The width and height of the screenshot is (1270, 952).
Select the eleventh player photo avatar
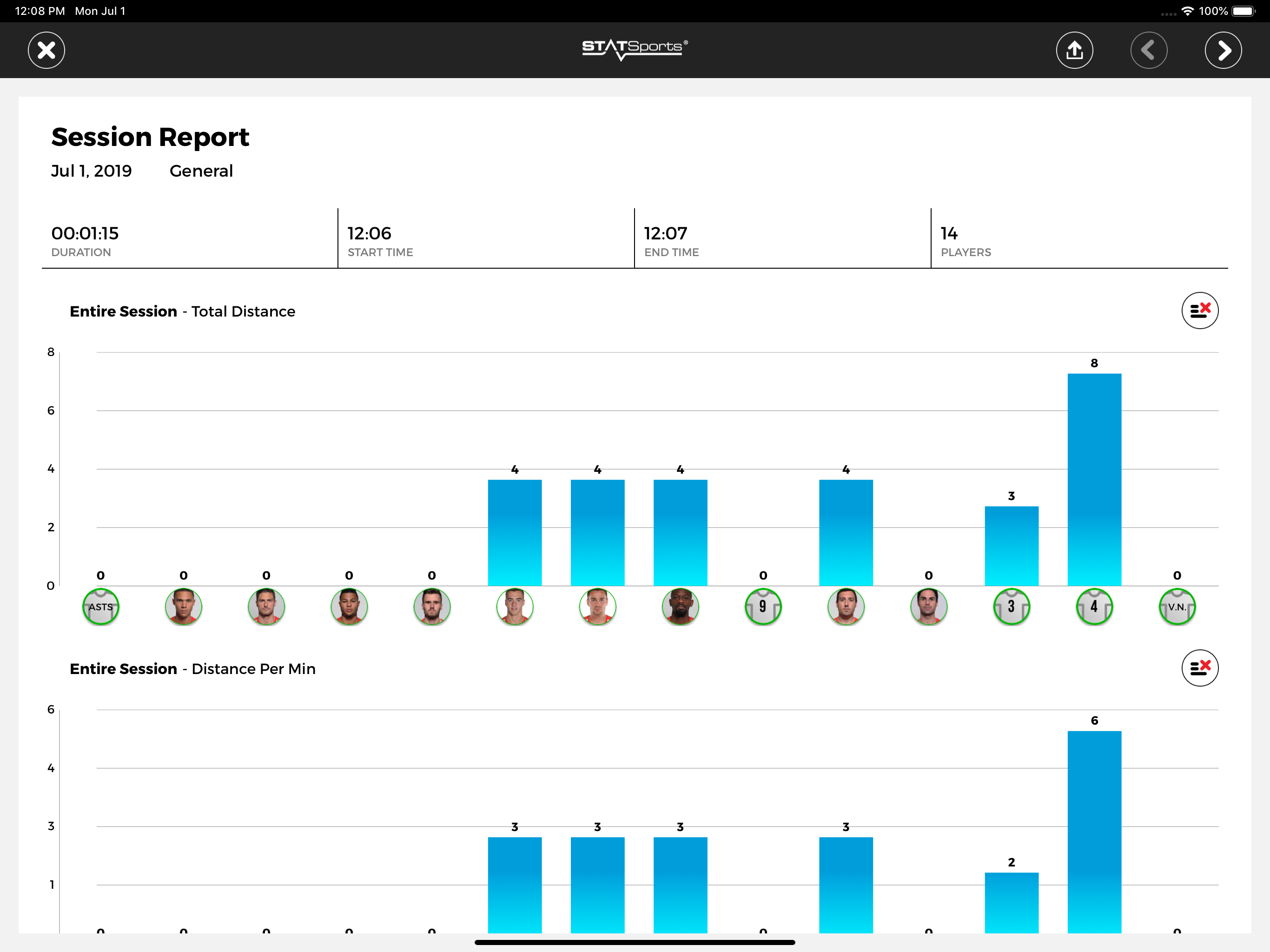pyautogui.click(x=929, y=607)
